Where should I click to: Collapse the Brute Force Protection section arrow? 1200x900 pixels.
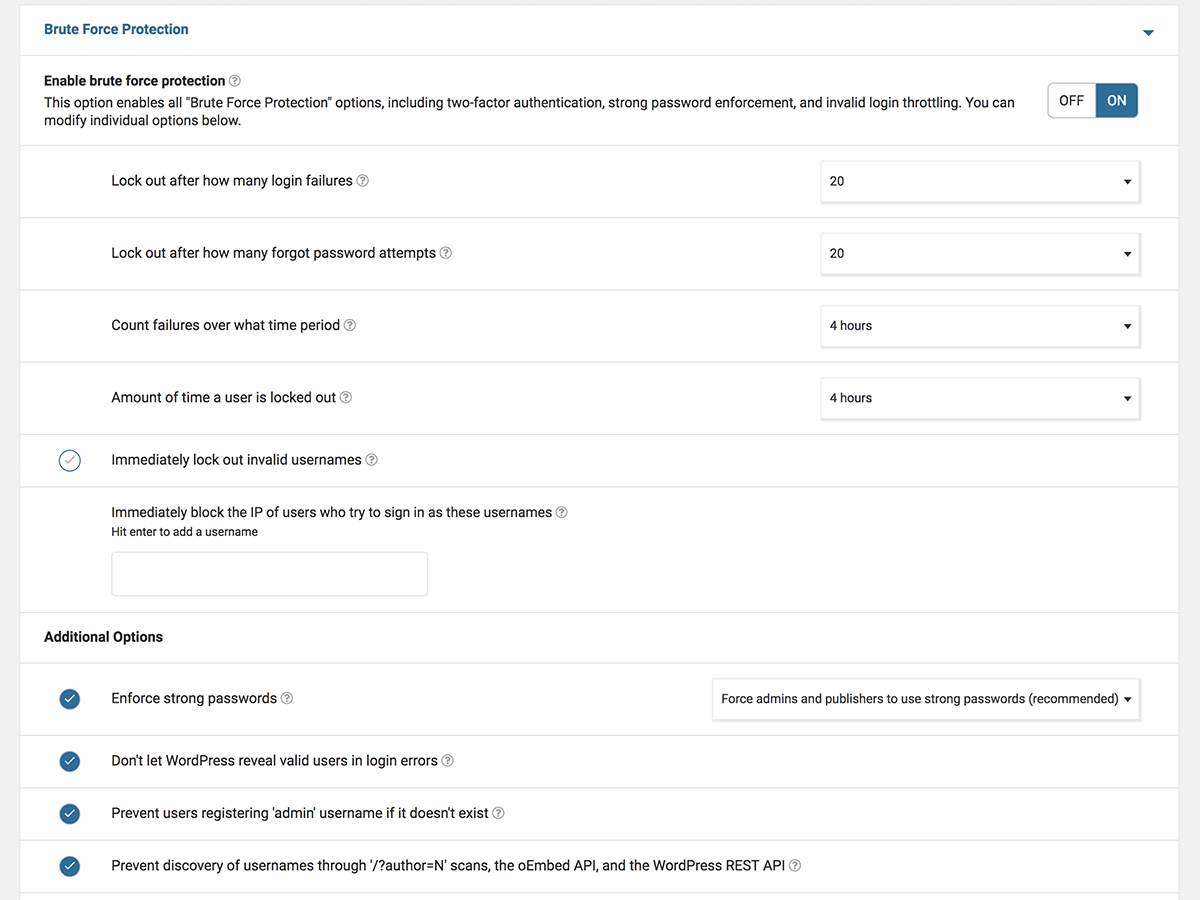click(x=1148, y=33)
